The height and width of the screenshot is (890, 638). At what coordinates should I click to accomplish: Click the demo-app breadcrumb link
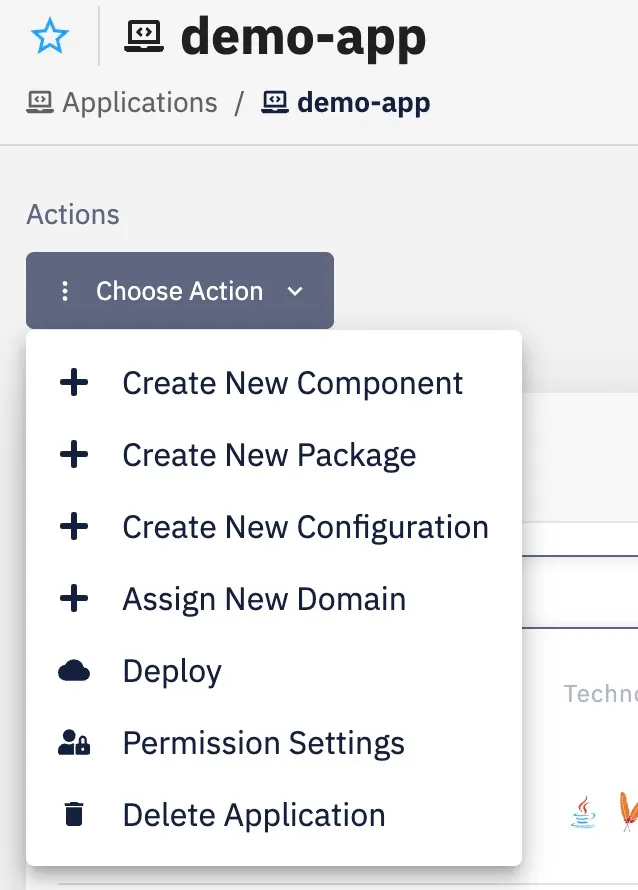[363, 103]
